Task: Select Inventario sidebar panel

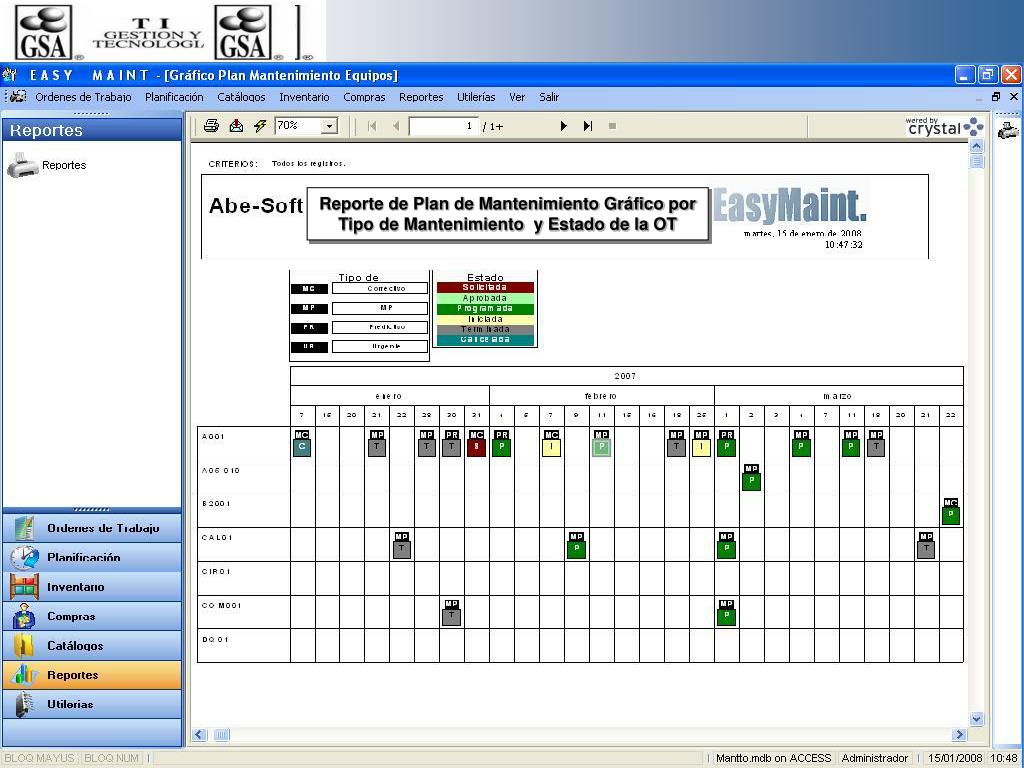Action: 92,586
